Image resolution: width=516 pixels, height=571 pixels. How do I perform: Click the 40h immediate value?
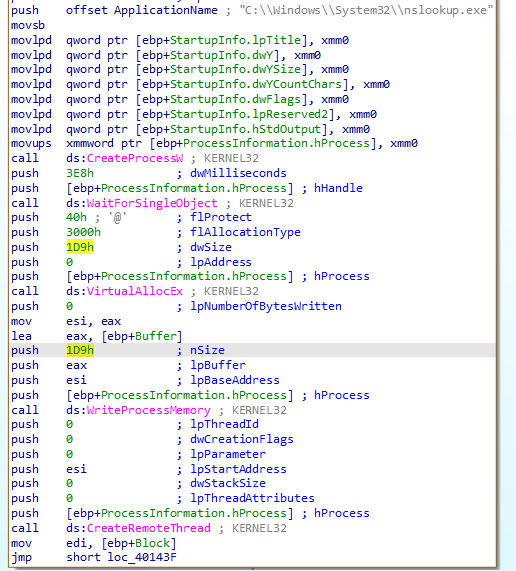point(76,217)
